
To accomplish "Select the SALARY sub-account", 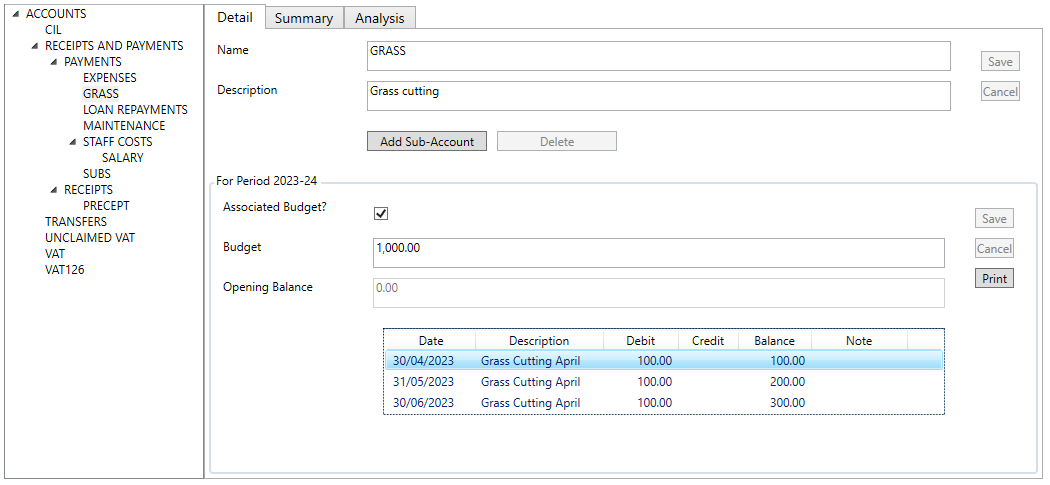I will coord(123,158).
